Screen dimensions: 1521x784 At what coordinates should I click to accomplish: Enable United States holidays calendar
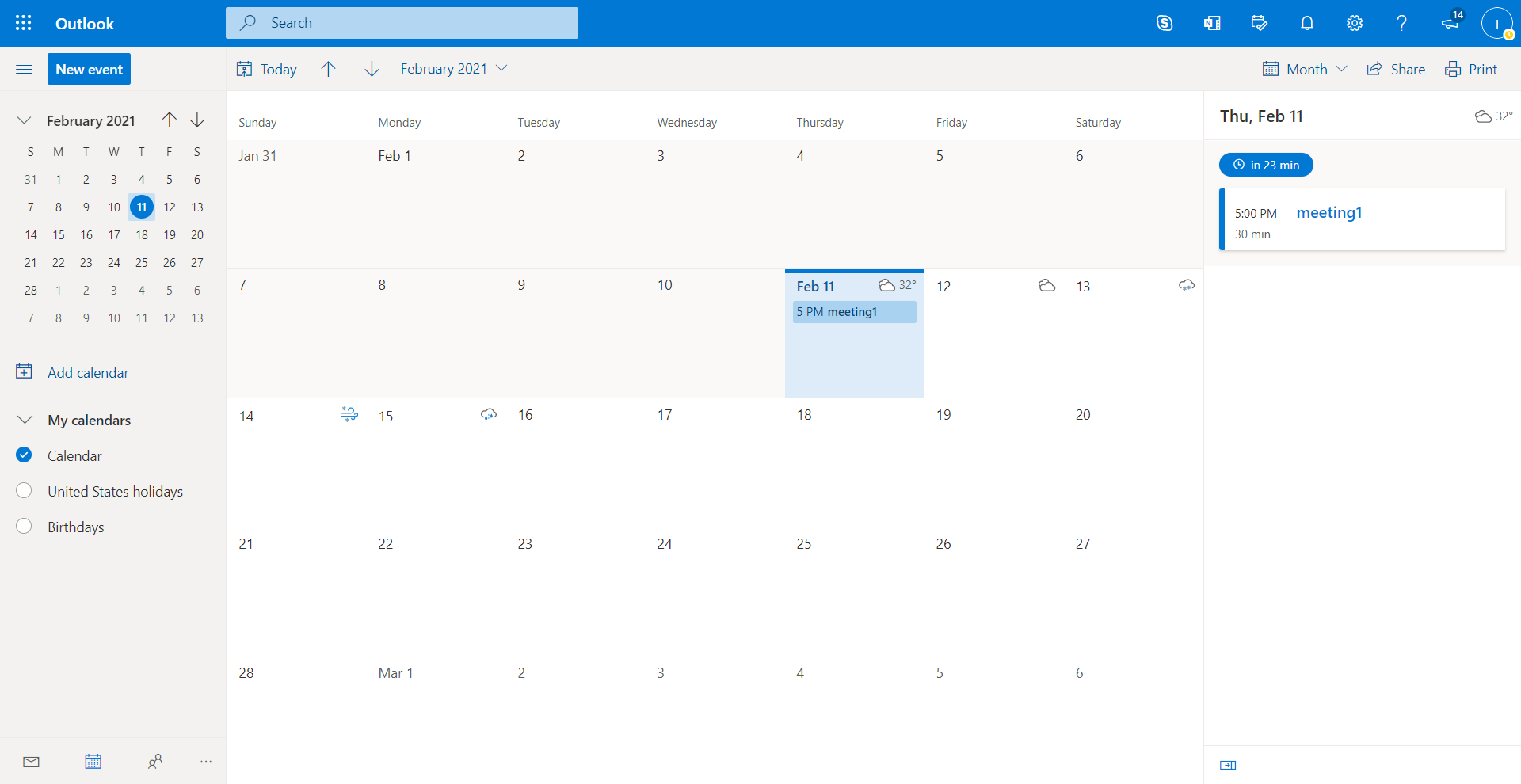24,491
